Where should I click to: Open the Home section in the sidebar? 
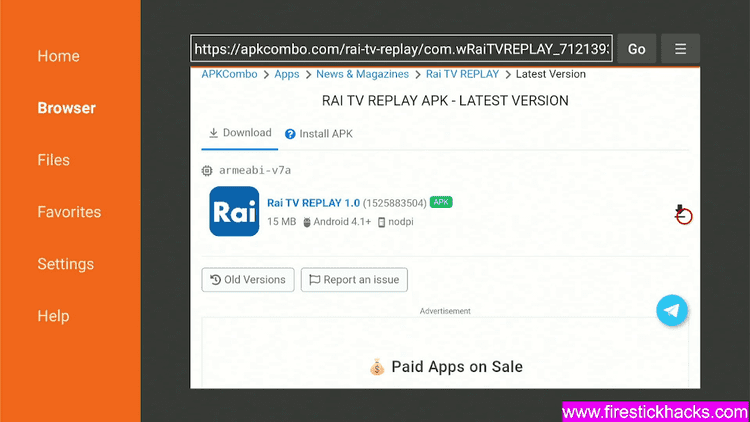58,56
